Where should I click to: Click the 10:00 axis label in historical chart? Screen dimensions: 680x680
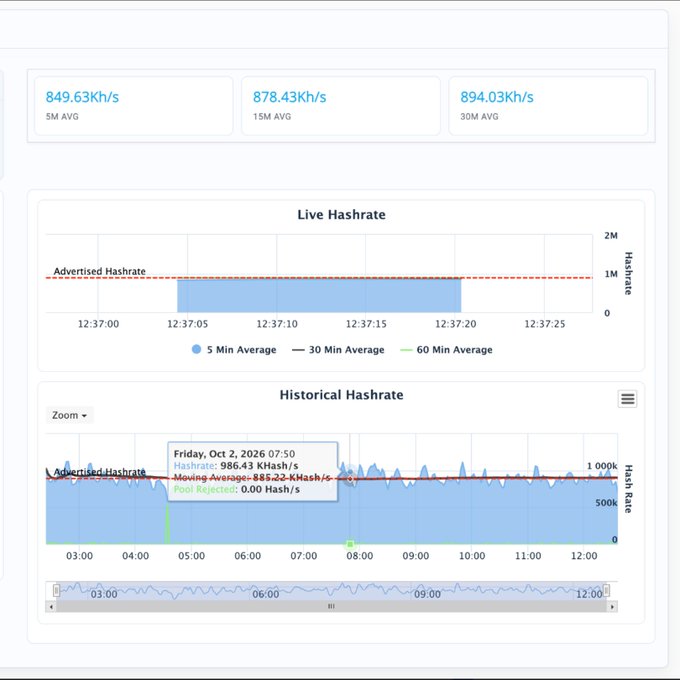[x=472, y=556]
